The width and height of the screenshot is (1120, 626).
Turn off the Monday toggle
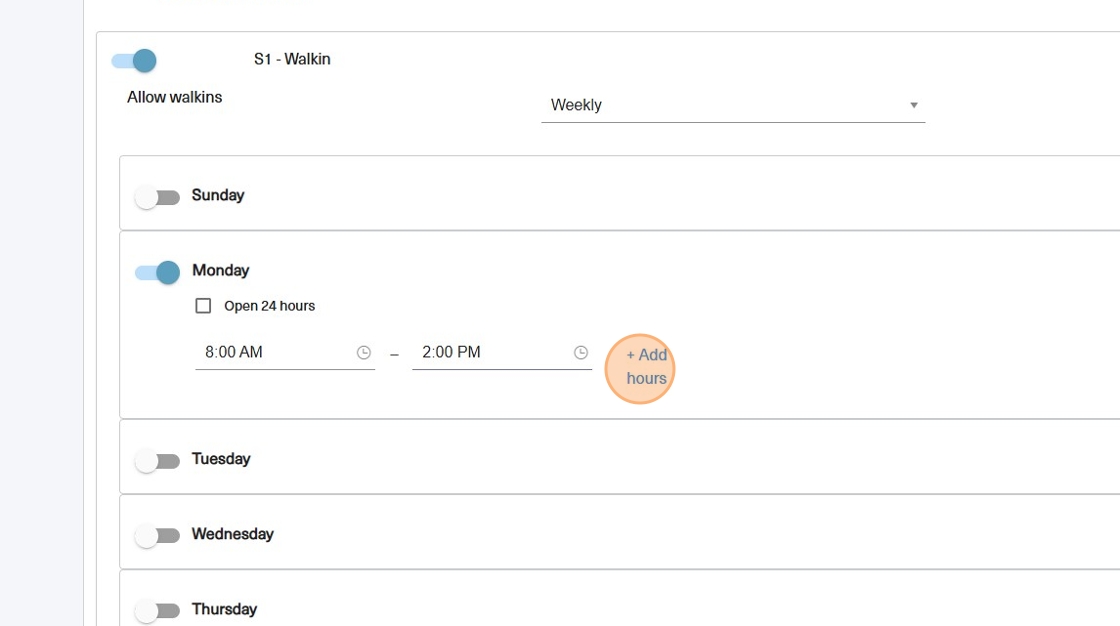click(x=157, y=272)
